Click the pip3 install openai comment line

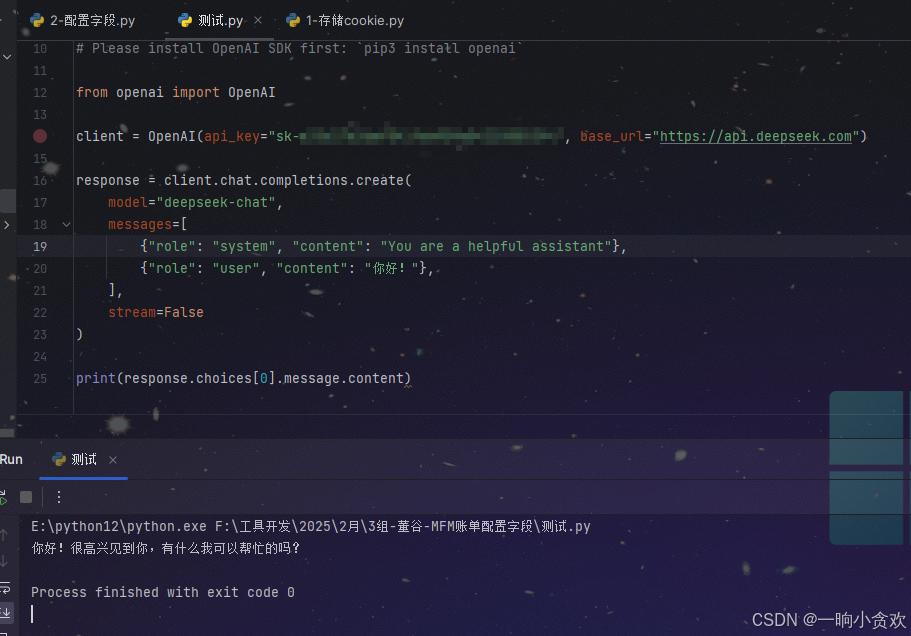pyautogui.click(x=299, y=48)
